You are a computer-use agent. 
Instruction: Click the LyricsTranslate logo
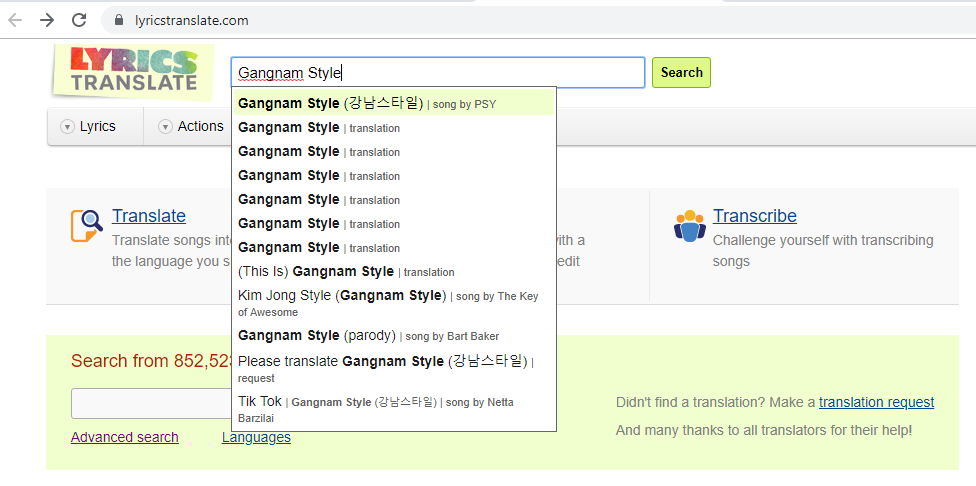pyautogui.click(x=133, y=71)
